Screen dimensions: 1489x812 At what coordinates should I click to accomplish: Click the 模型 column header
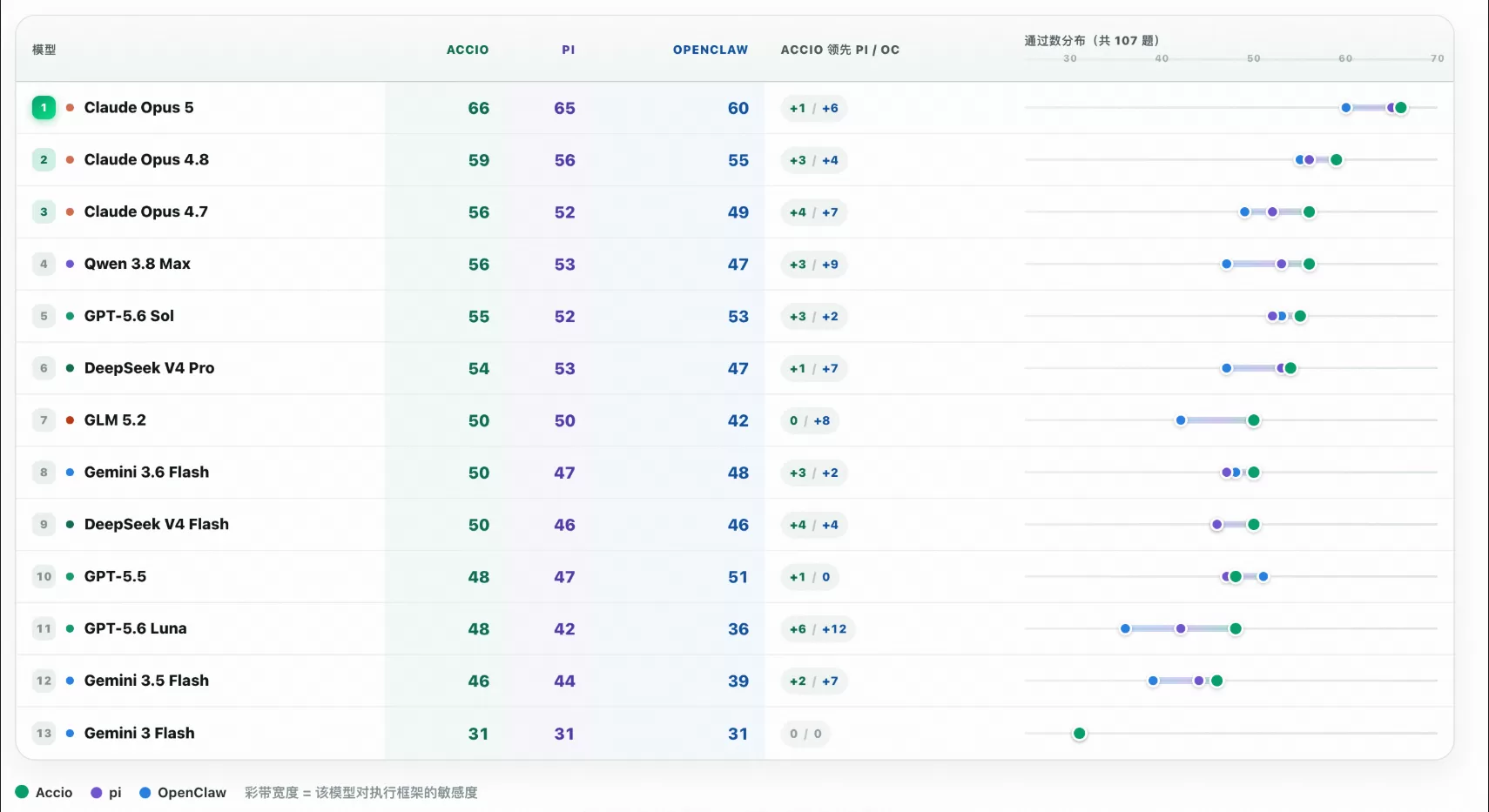[44, 50]
